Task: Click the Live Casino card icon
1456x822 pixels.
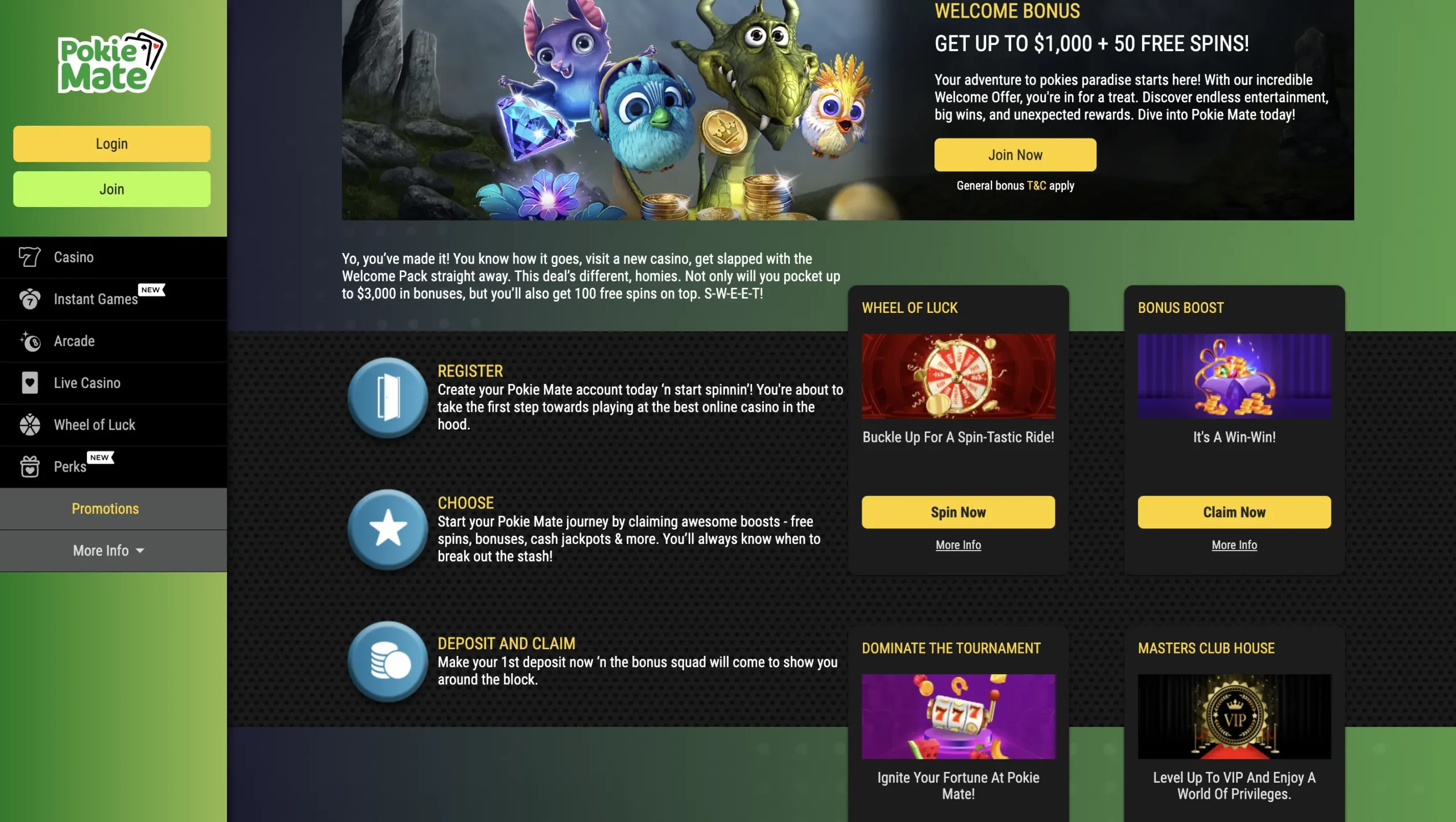Action: (x=30, y=383)
